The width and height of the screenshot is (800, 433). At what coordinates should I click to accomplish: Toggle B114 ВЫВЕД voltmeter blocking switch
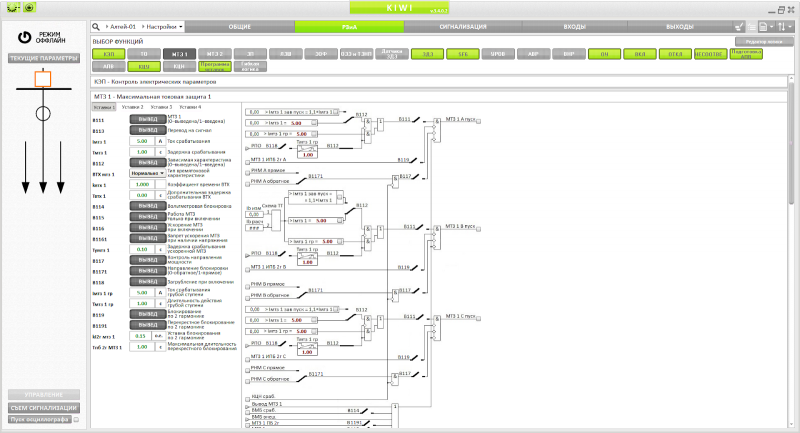coord(148,206)
